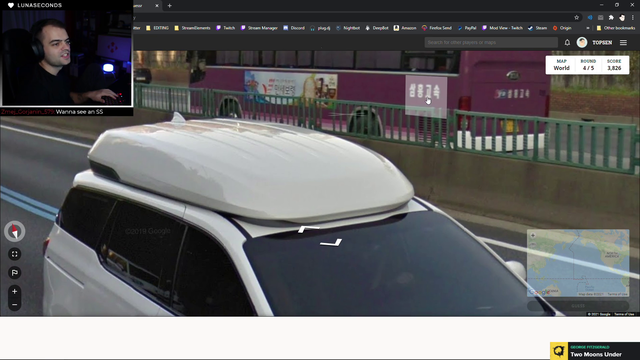Click the music overlay album icon

(x=559, y=351)
